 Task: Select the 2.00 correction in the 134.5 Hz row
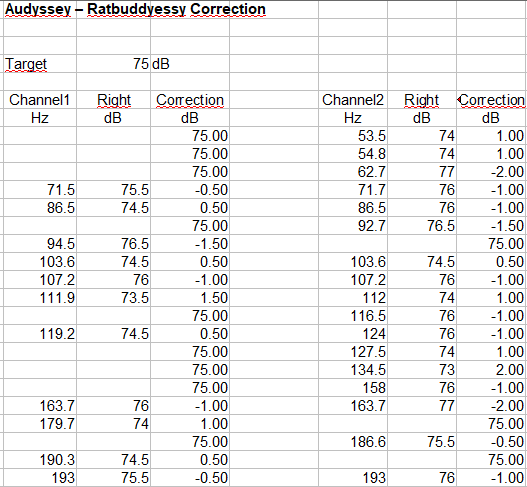491,370
